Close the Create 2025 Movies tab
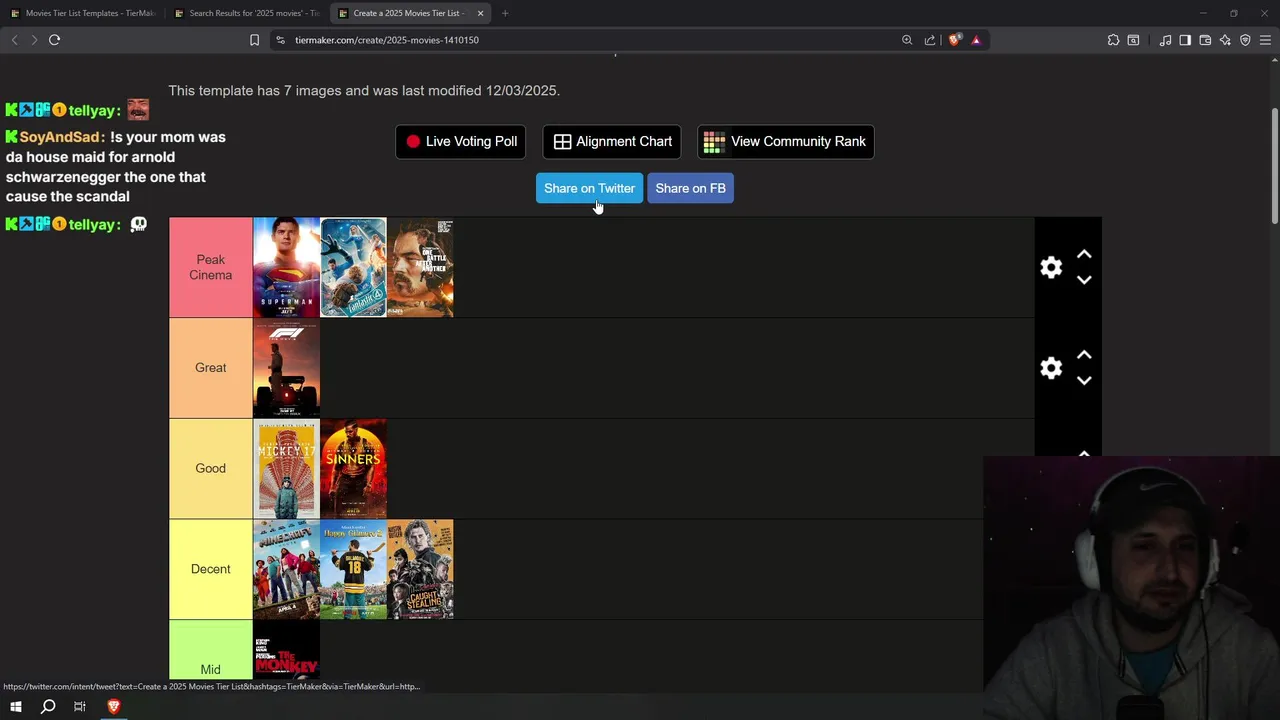 coord(480,13)
